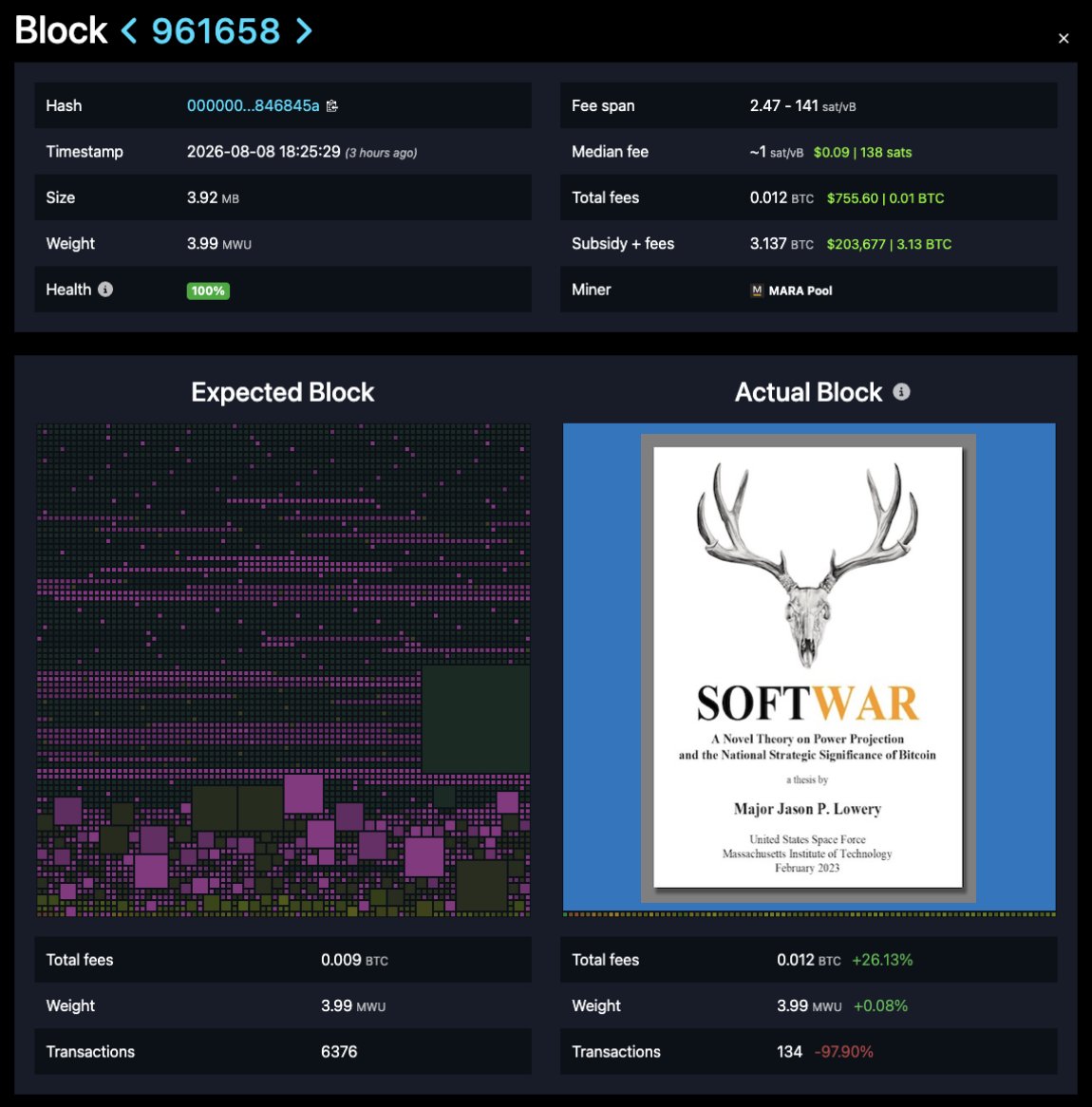Click total fees amount $755.60 | 0.01 BTC
The image size is (1092, 1107).
885,198
